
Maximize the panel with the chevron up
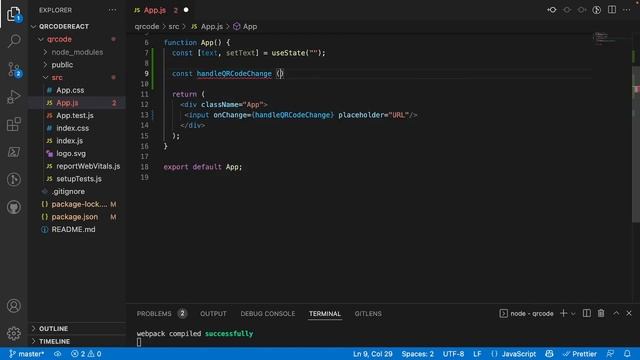(616, 313)
